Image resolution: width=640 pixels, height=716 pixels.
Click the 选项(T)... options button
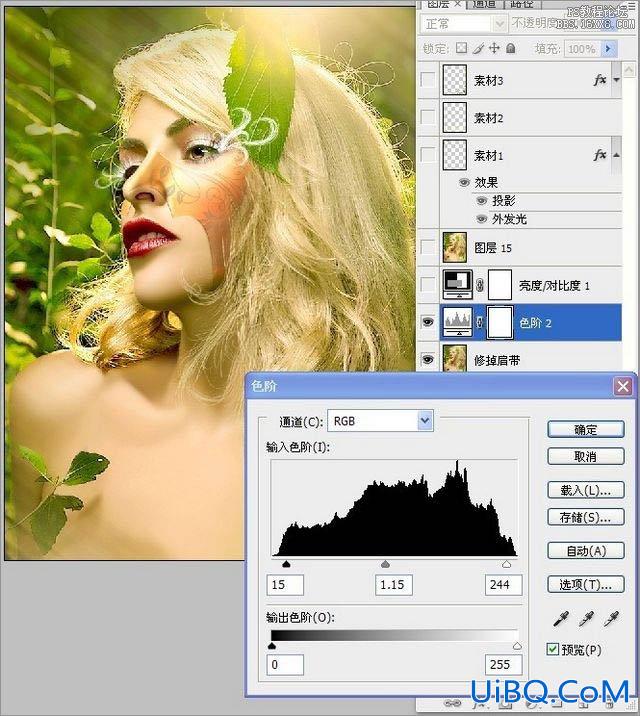[x=586, y=584]
